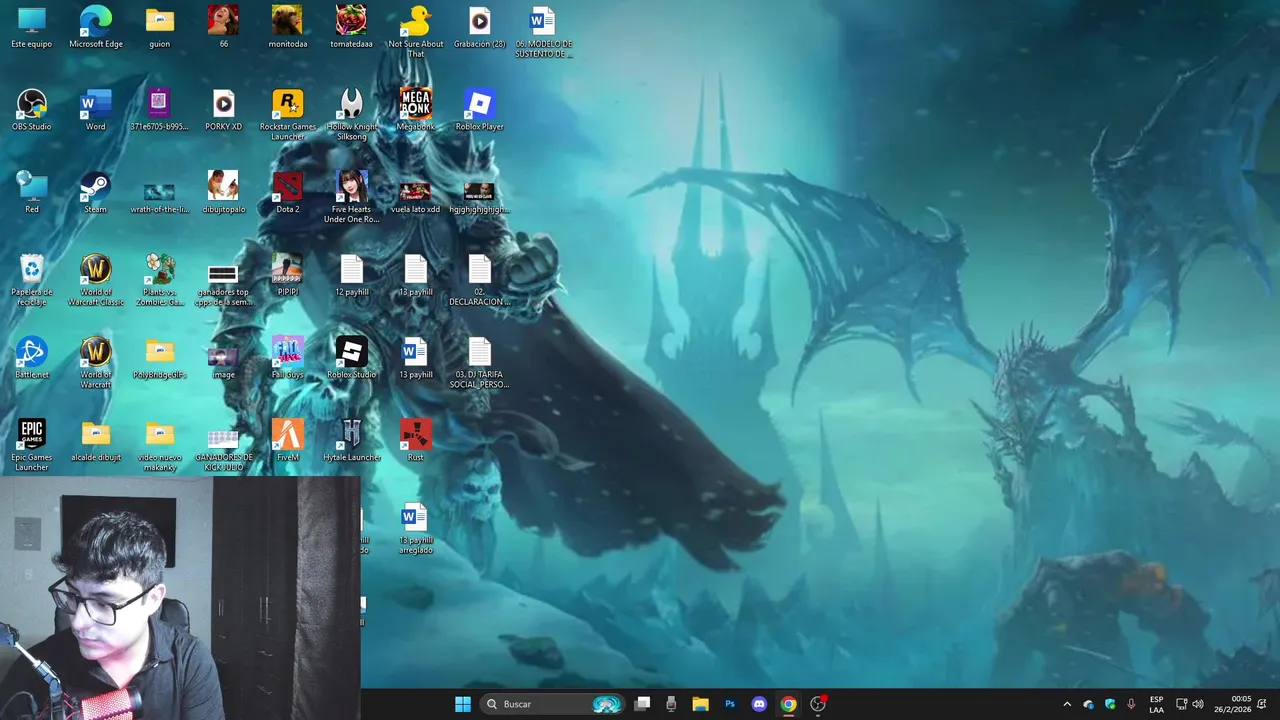Select the tomatedaaa image file
The image size is (1280, 720).
[351, 28]
